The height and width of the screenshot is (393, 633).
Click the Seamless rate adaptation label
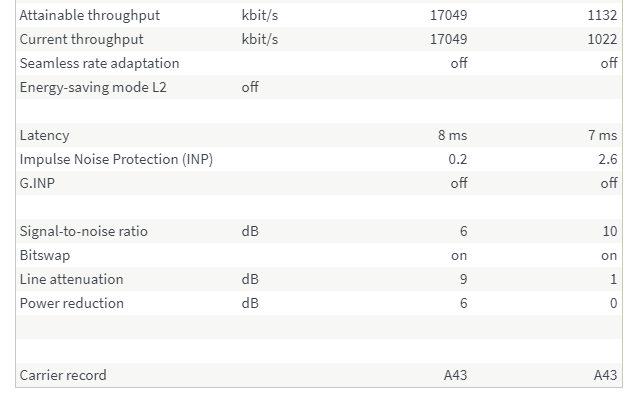[x=99, y=63]
